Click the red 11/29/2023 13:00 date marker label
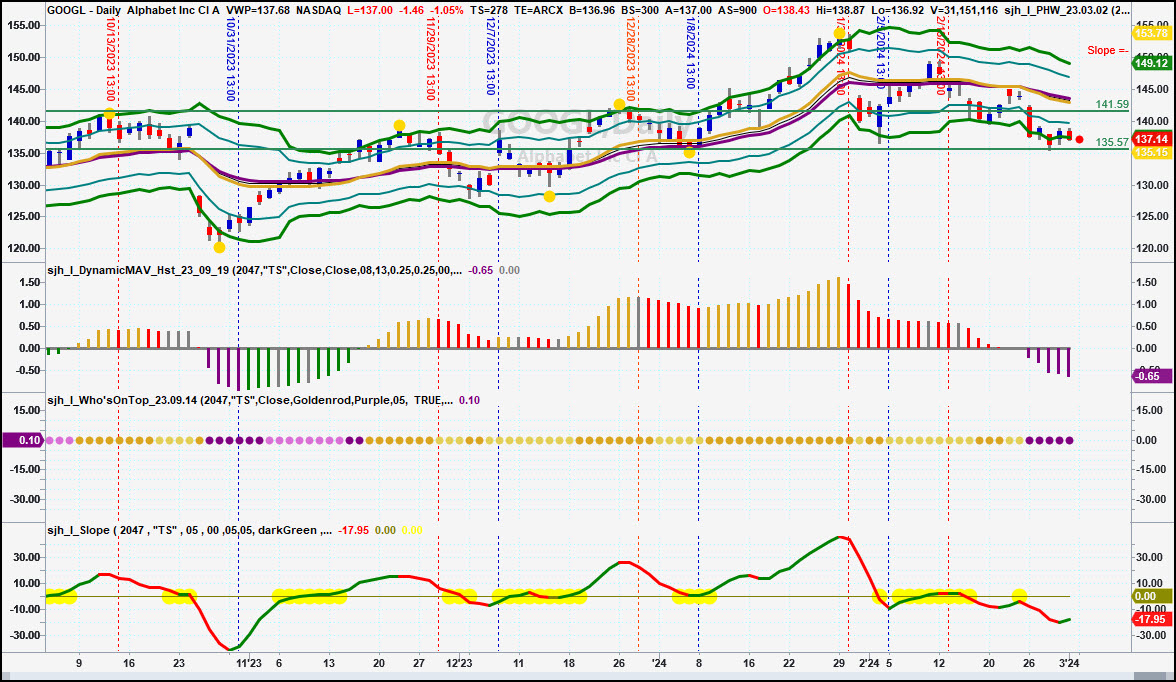This screenshot has height=682, width=1176. (x=430, y=61)
